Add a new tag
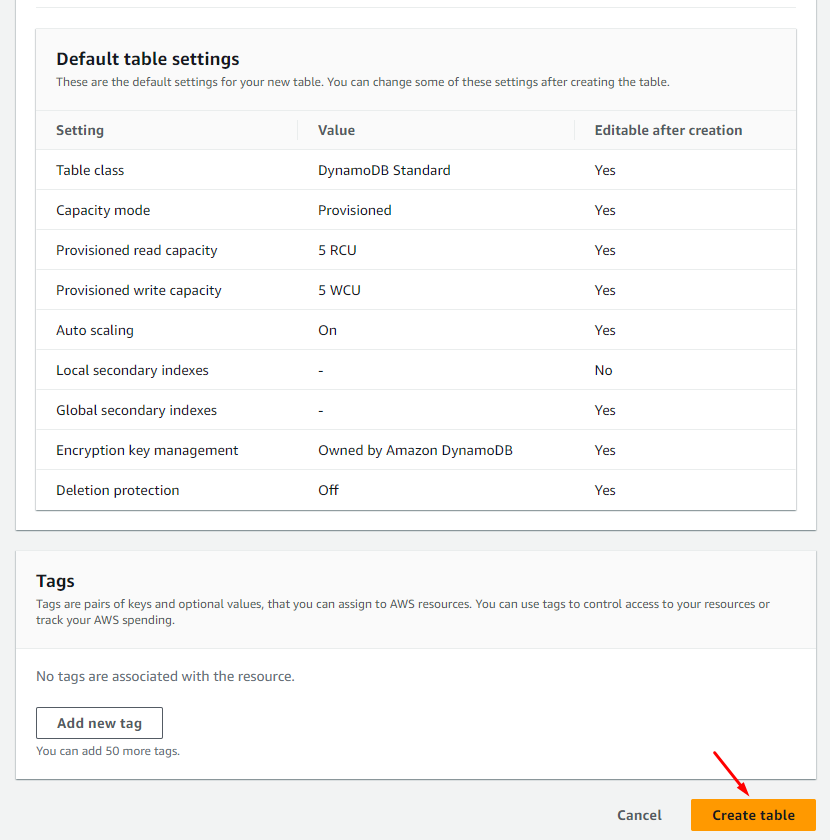The height and width of the screenshot is (840, 830). 99,723
